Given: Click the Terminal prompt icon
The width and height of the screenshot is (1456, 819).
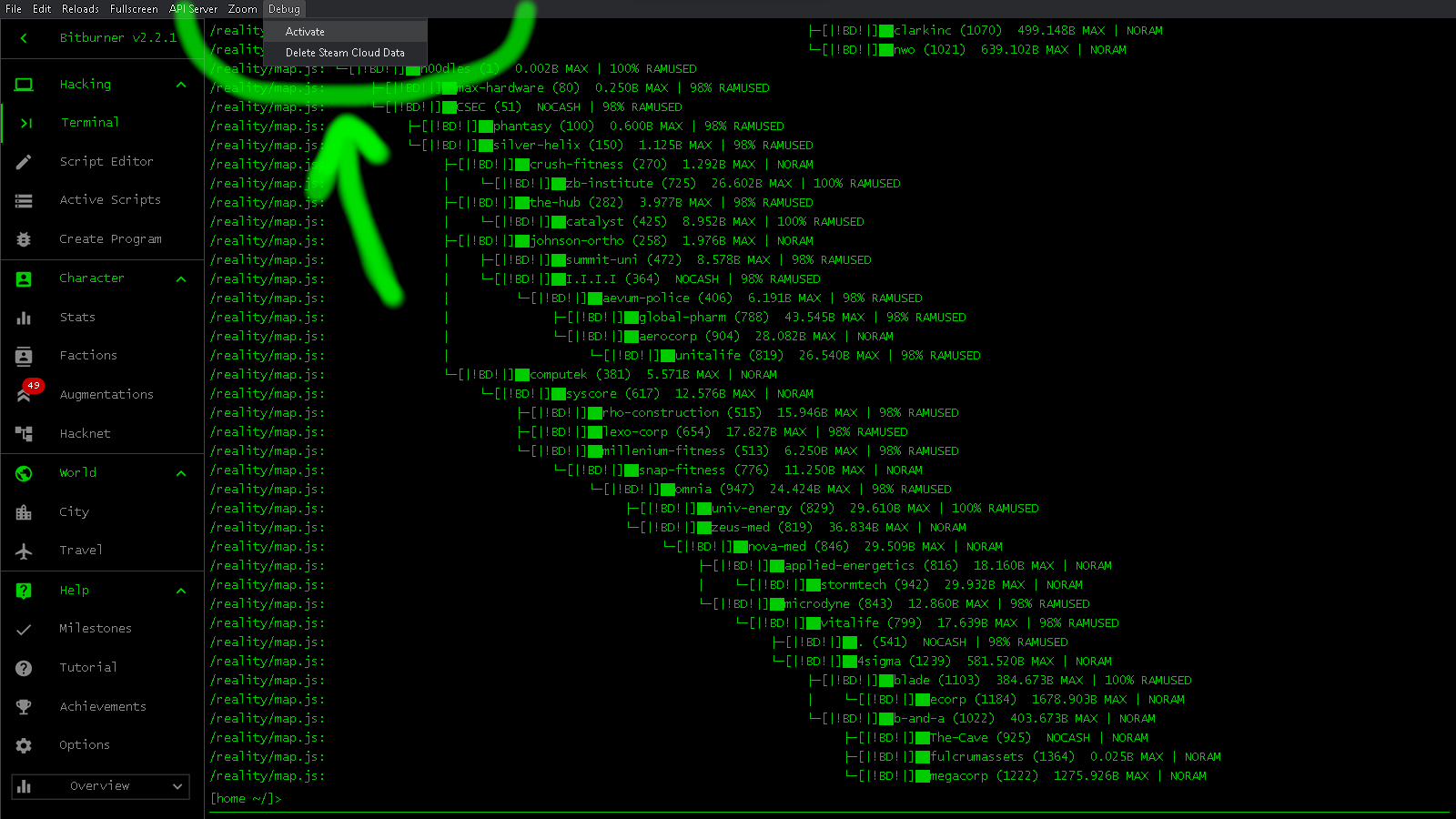Looking at the screenshot, I should tap(25, 123).
